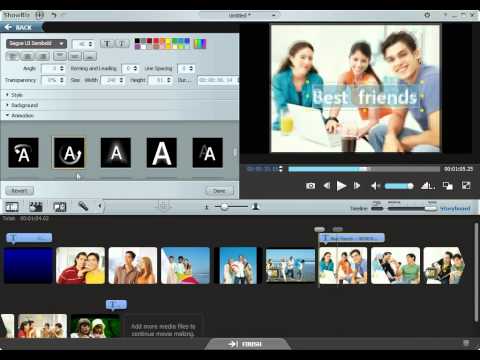Image resolution: width=480 pixels, height=360 pixels.
Task: Choose the first spinning-A animation preset
Action: 23,153
